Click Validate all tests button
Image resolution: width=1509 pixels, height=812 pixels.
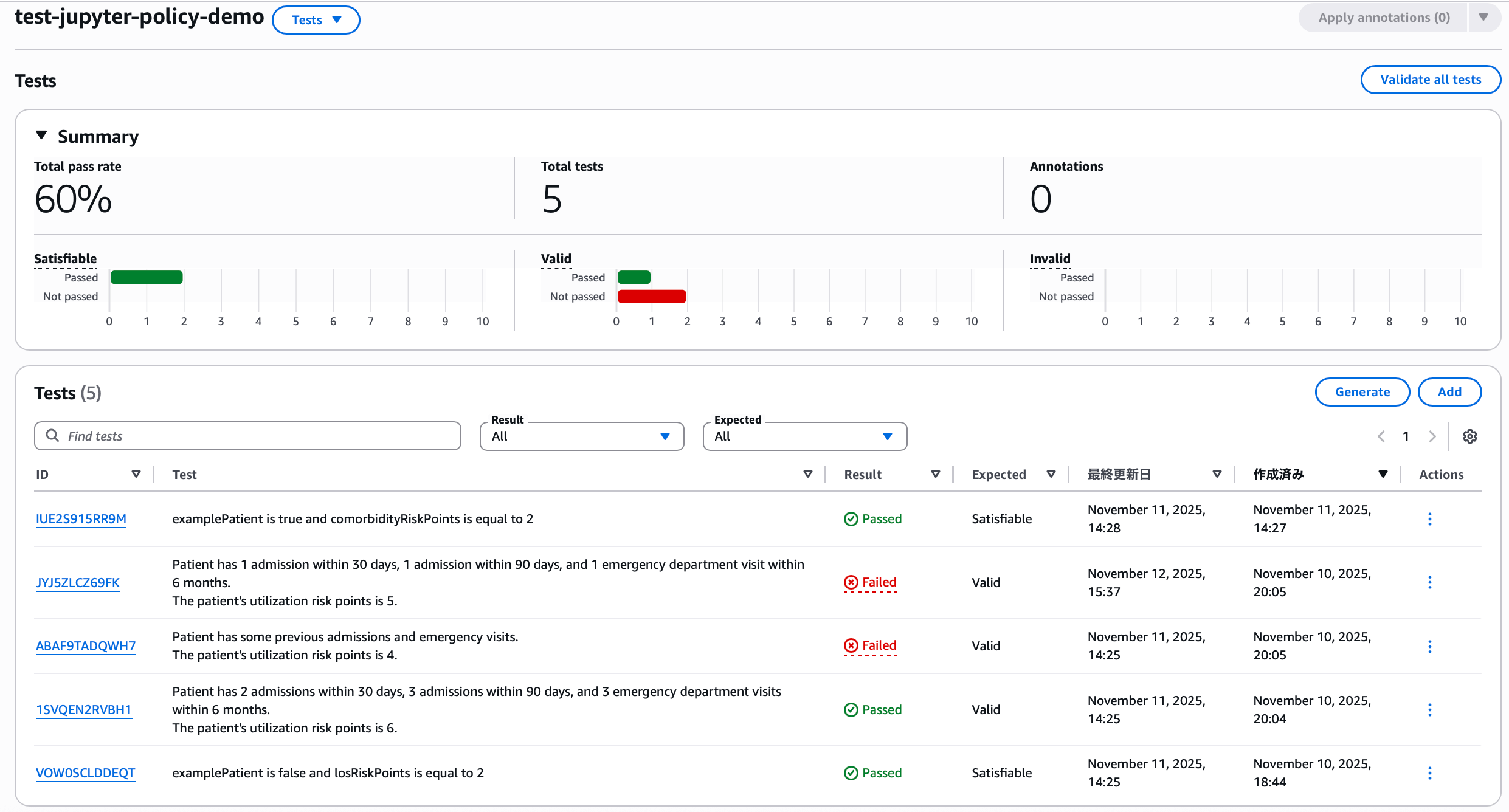click(x=1430, y=80)
